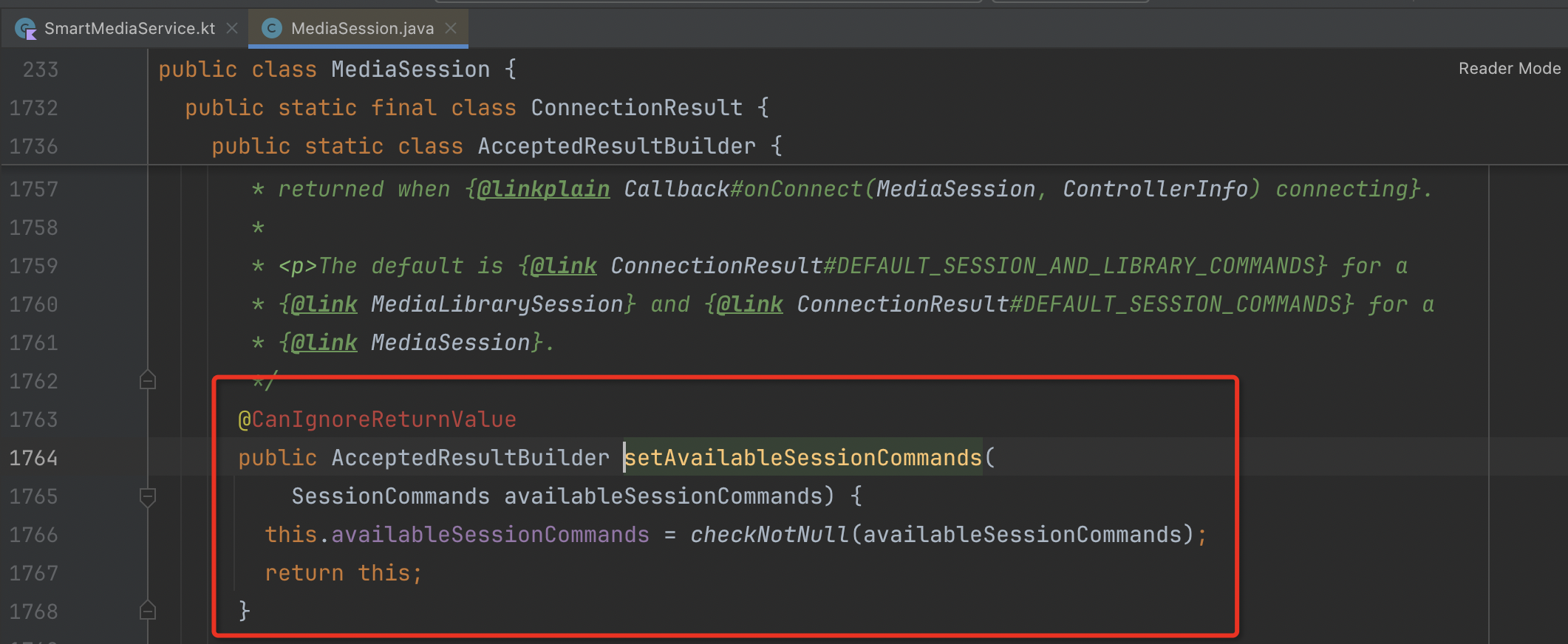Select the highlighted setAvailableSessionCommands identifier
1568x644 pixels.
click(x=802, y=457)
